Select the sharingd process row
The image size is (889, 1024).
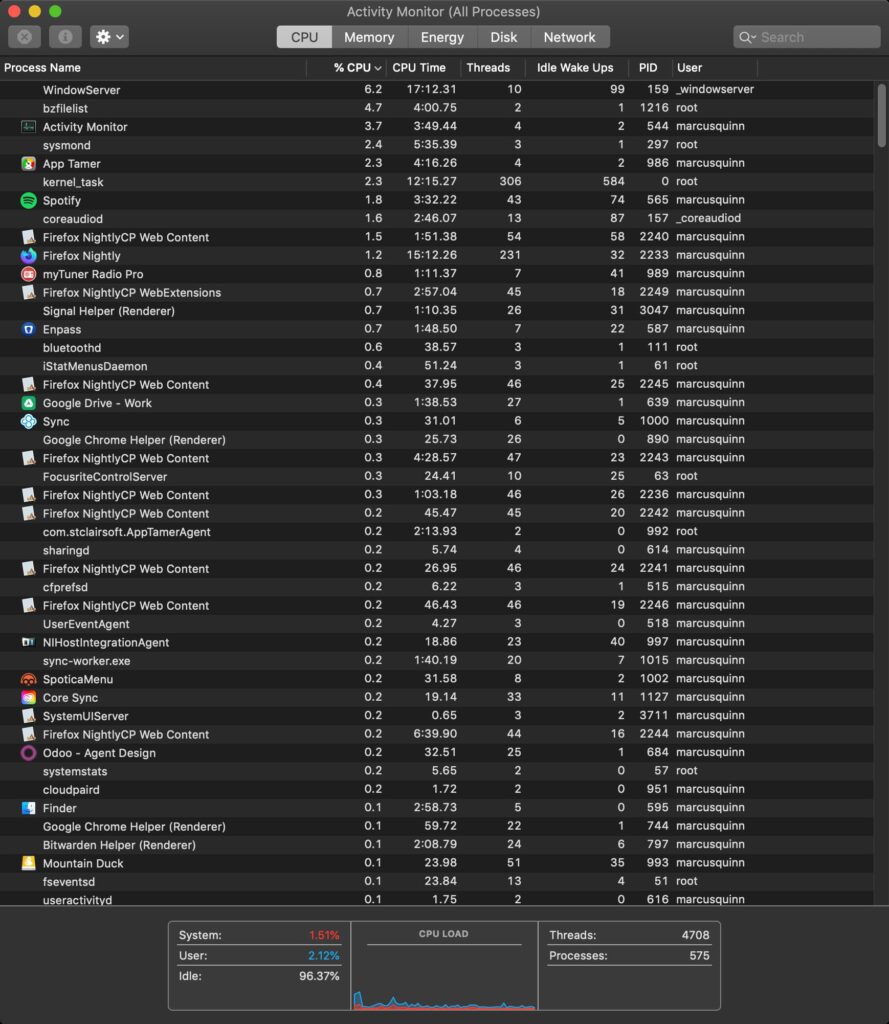436,550
